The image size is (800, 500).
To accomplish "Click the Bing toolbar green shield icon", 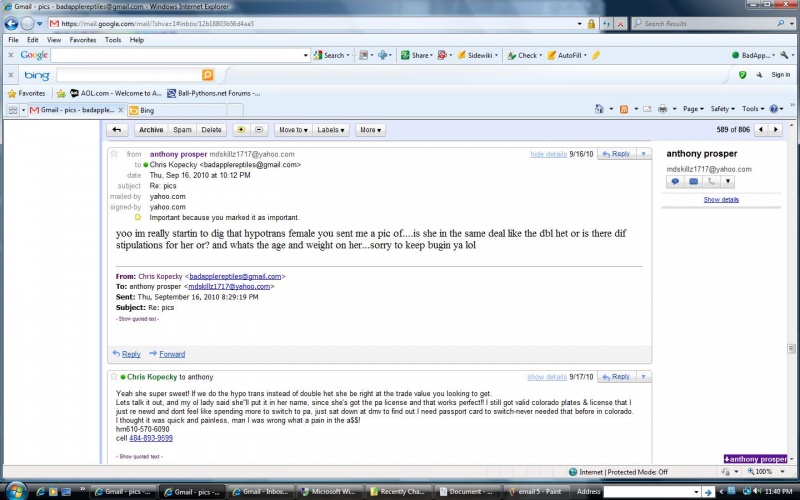I will pos(742,75).
